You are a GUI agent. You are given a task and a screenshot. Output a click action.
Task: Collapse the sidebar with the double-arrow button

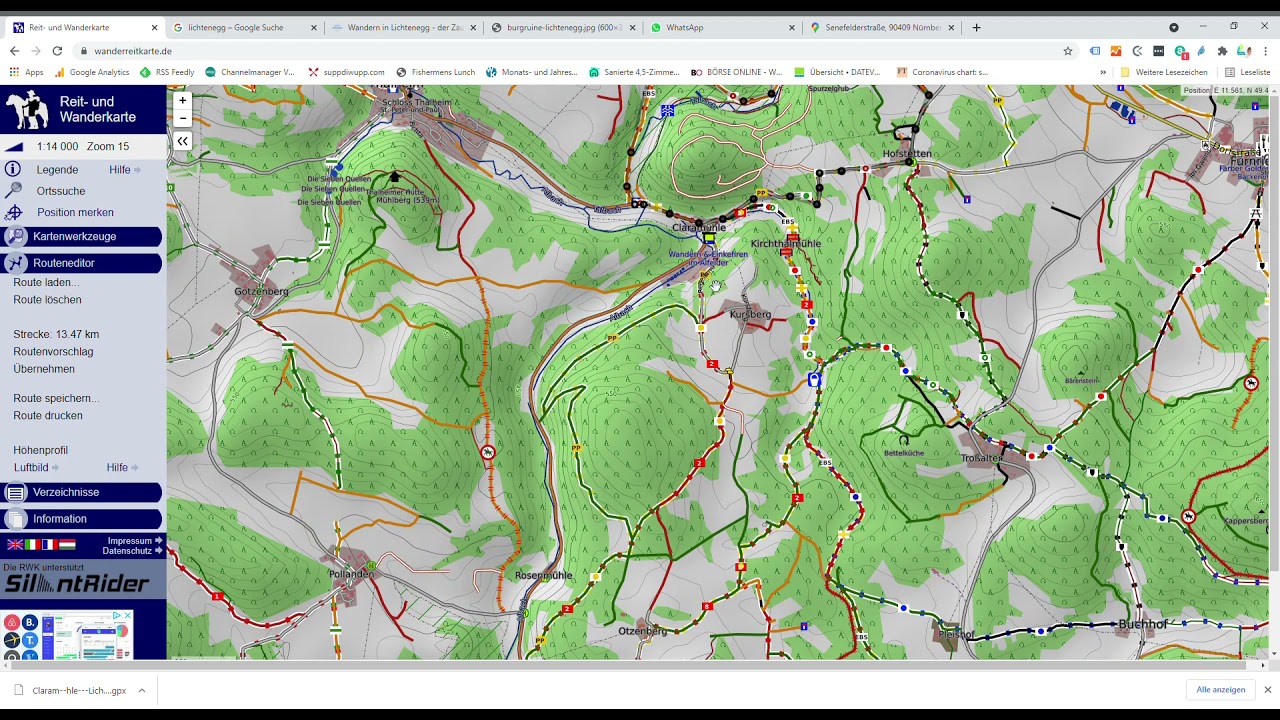(x=182, y=142)
